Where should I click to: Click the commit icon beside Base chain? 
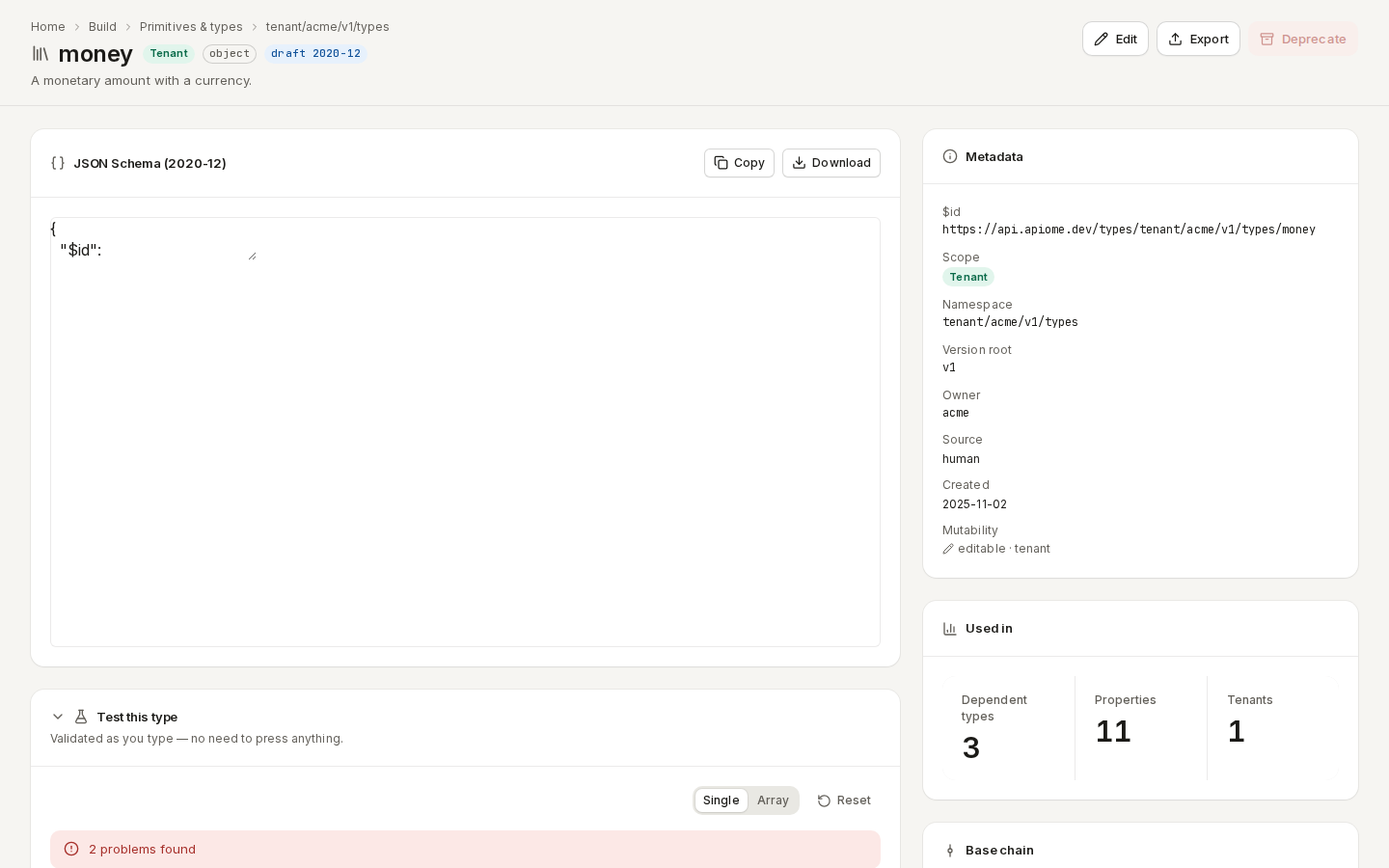(x=950, y=851)
